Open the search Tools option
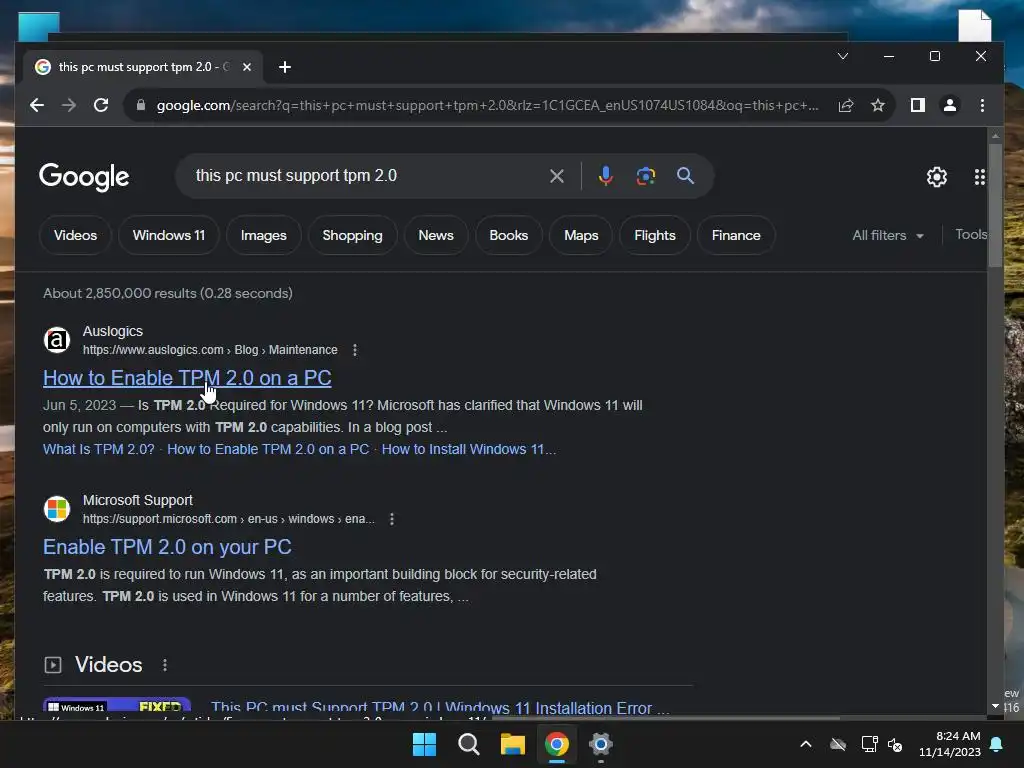 (970, 234)
